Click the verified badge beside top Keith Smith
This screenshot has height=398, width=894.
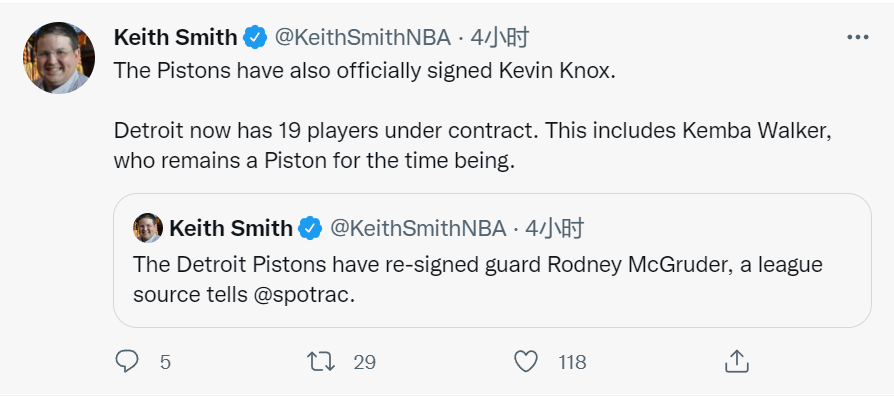click(x=255, y=38)
